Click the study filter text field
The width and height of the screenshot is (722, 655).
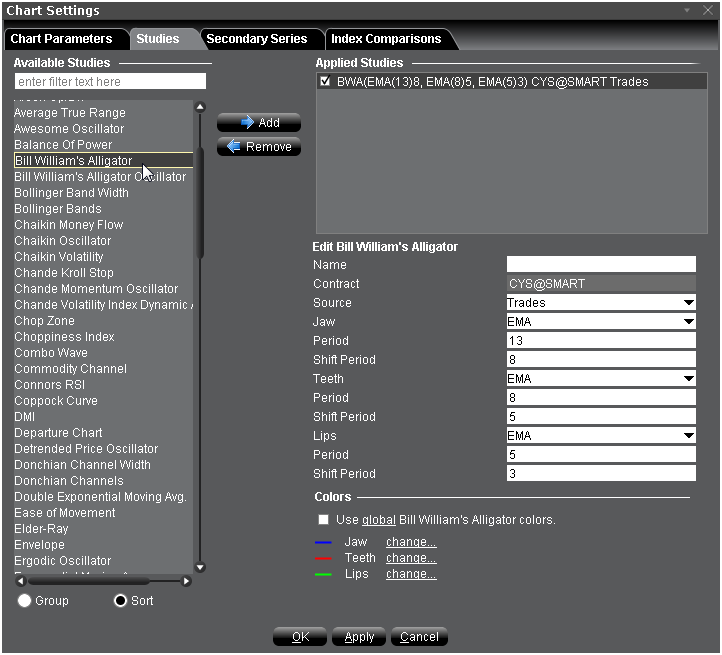click(x=110, y=81)
